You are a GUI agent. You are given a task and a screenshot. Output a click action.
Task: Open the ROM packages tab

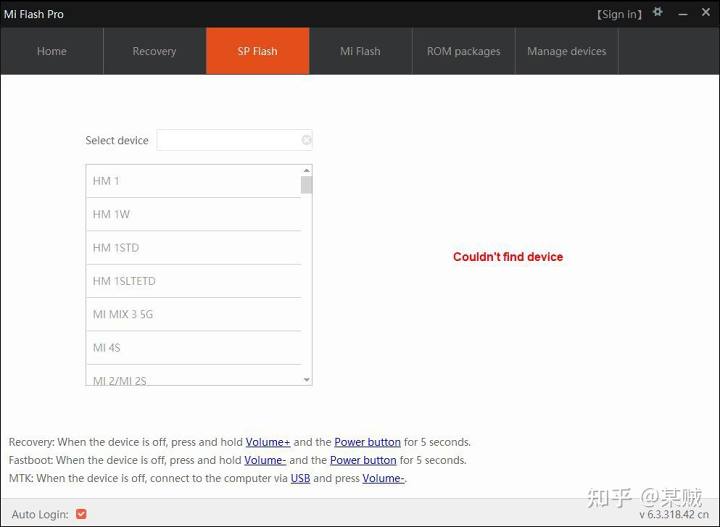[x=464, y=51]
